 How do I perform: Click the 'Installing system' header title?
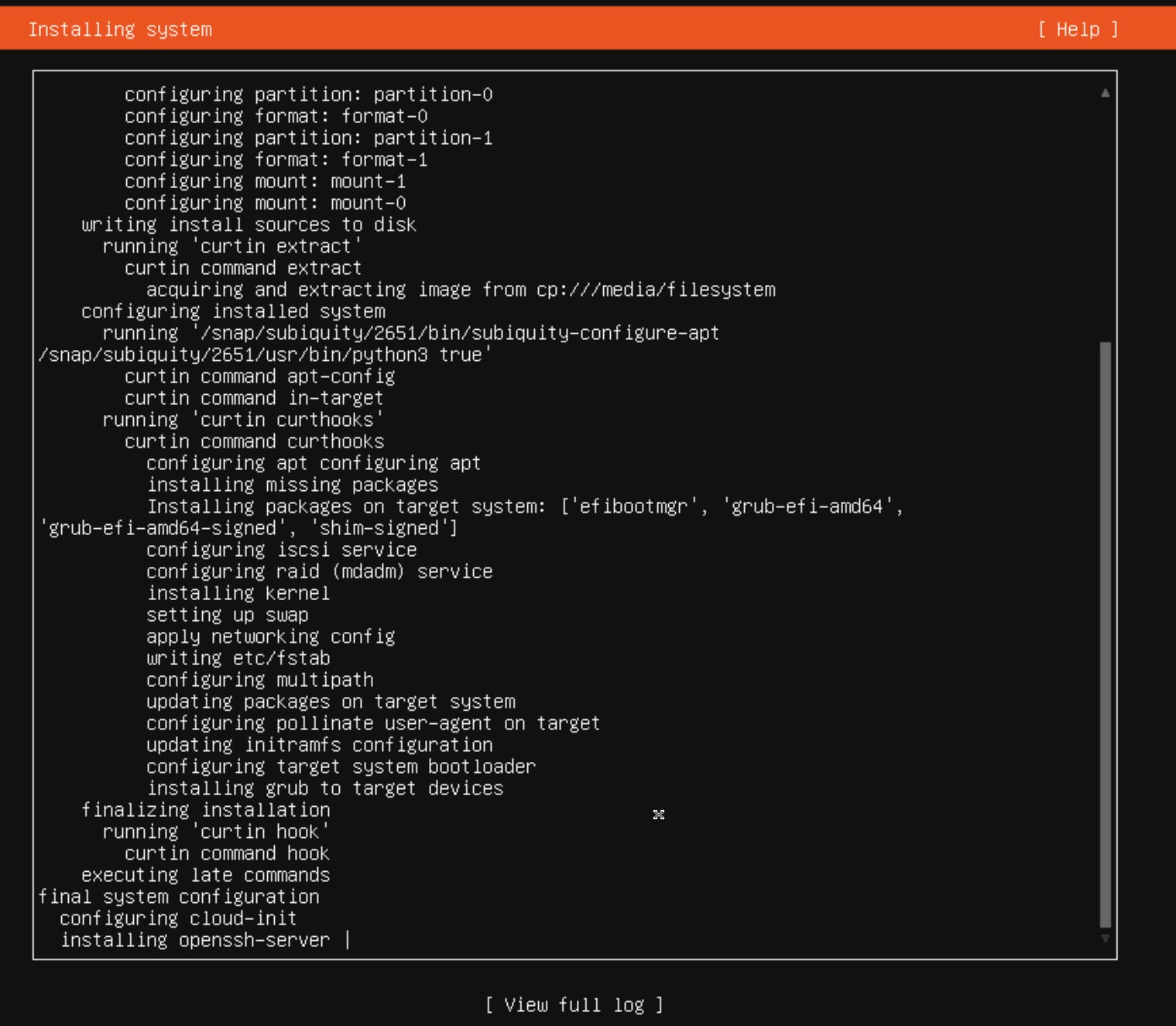click(x=120, y=29)
